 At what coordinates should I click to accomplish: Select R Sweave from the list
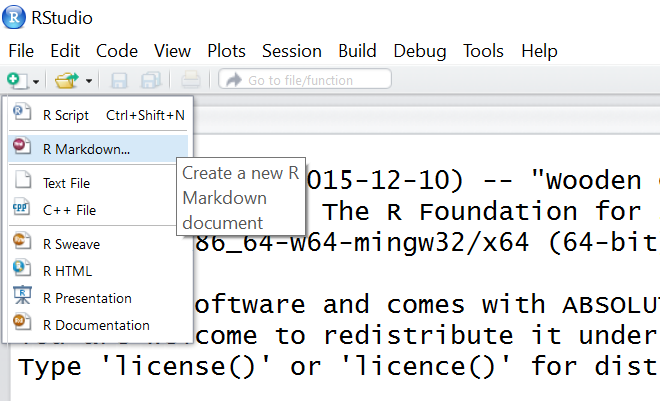click(98, 244)
